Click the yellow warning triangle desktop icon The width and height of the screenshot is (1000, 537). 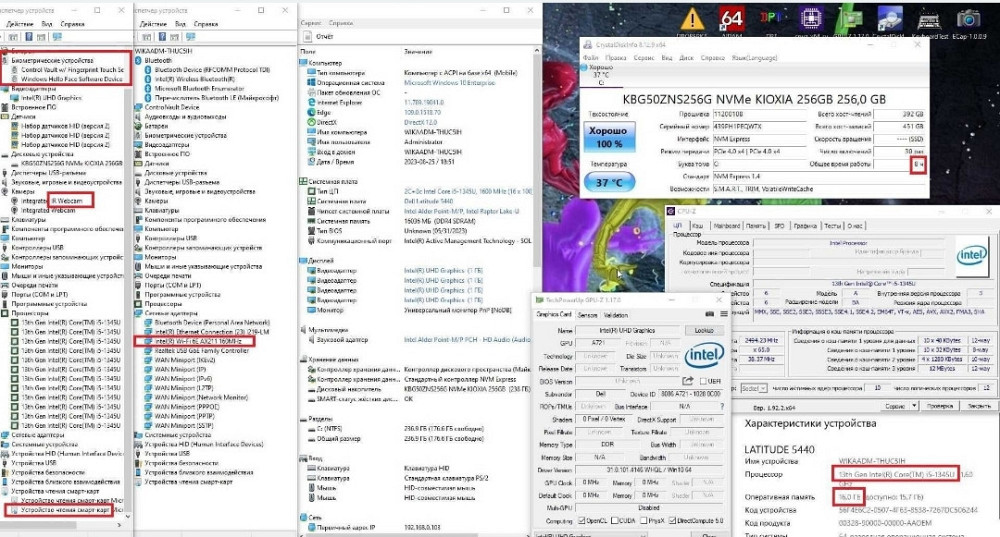[x=693, y=18]
